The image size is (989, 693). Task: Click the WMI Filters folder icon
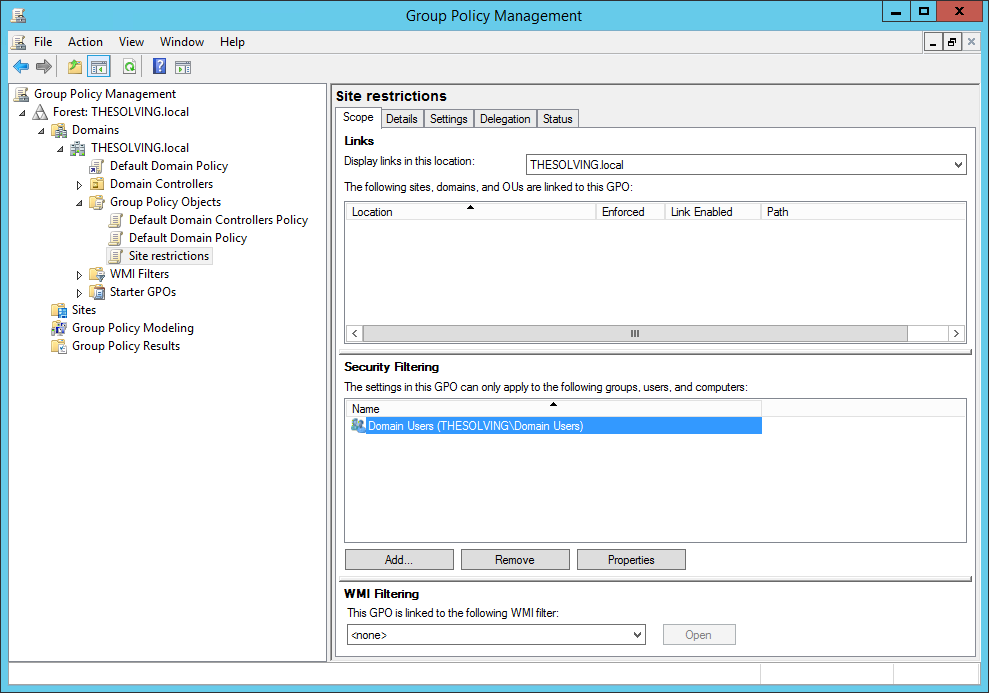point(97,274)
